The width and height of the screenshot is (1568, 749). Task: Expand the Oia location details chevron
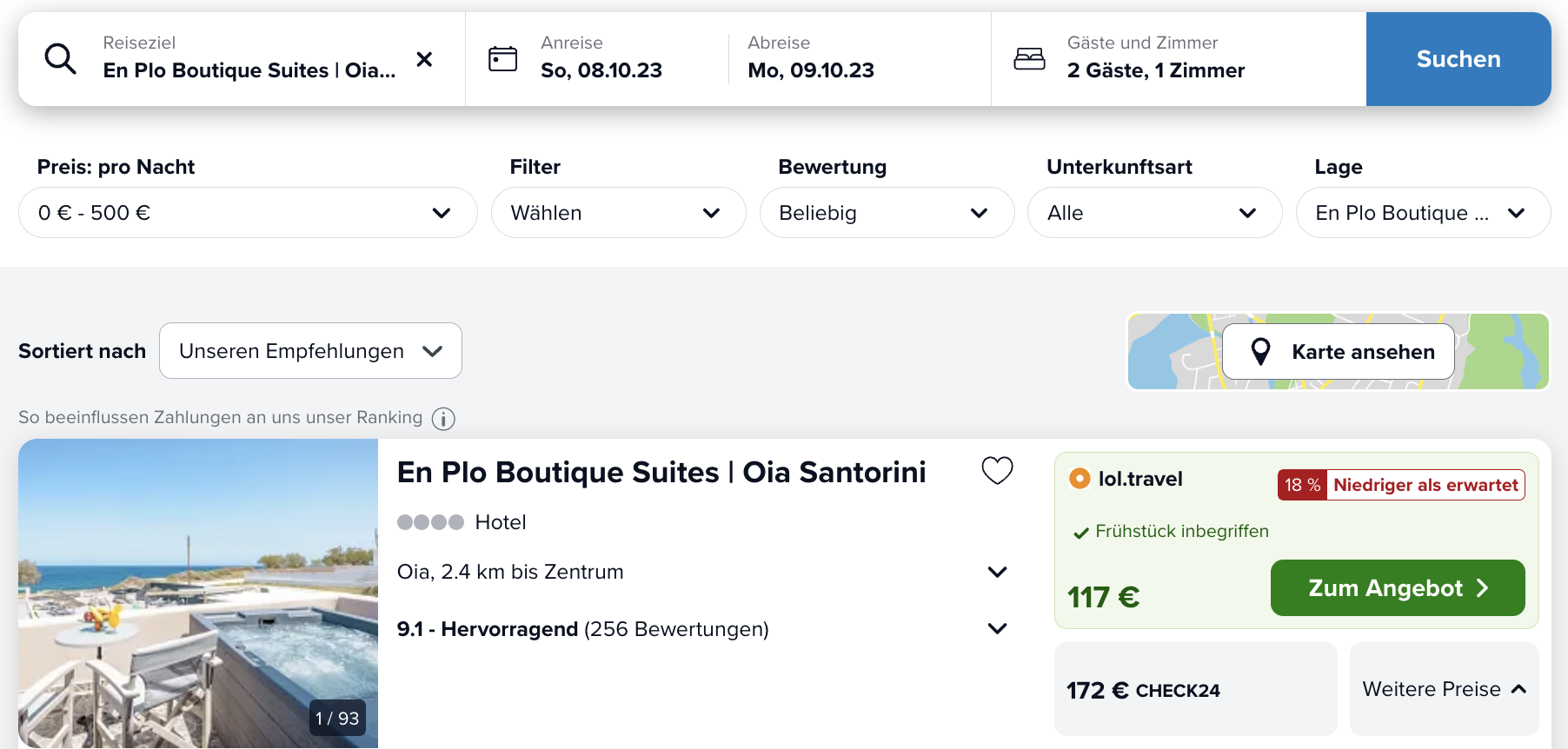(997, 572)
